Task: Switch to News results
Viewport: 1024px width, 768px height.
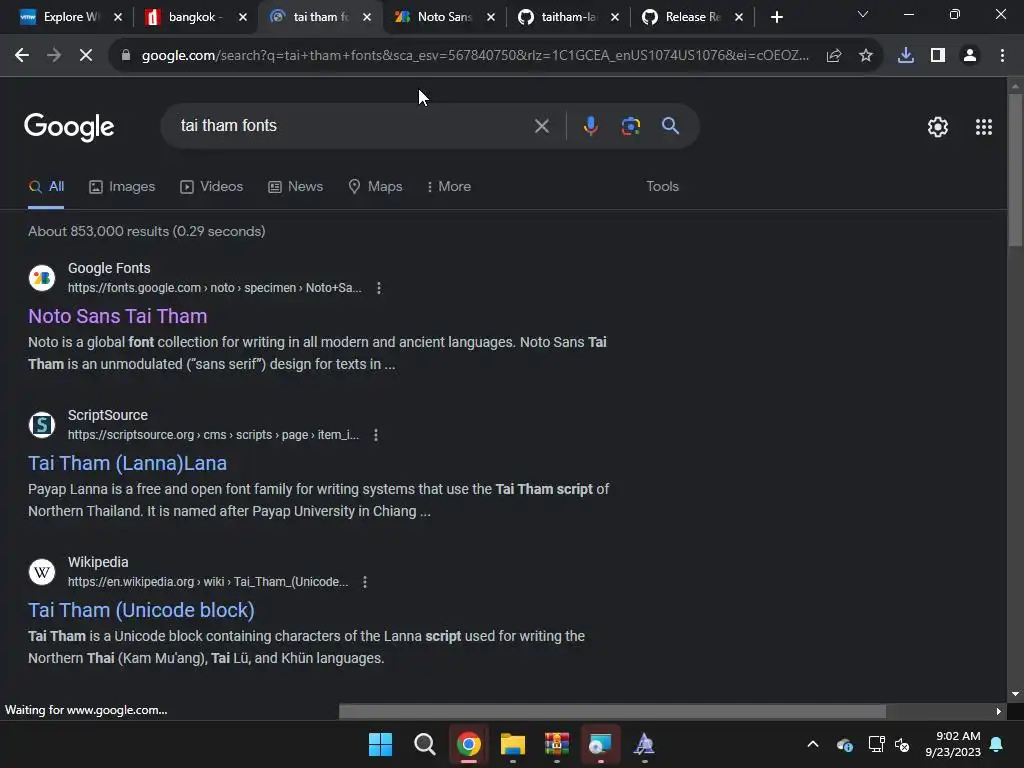Action: 296,187
